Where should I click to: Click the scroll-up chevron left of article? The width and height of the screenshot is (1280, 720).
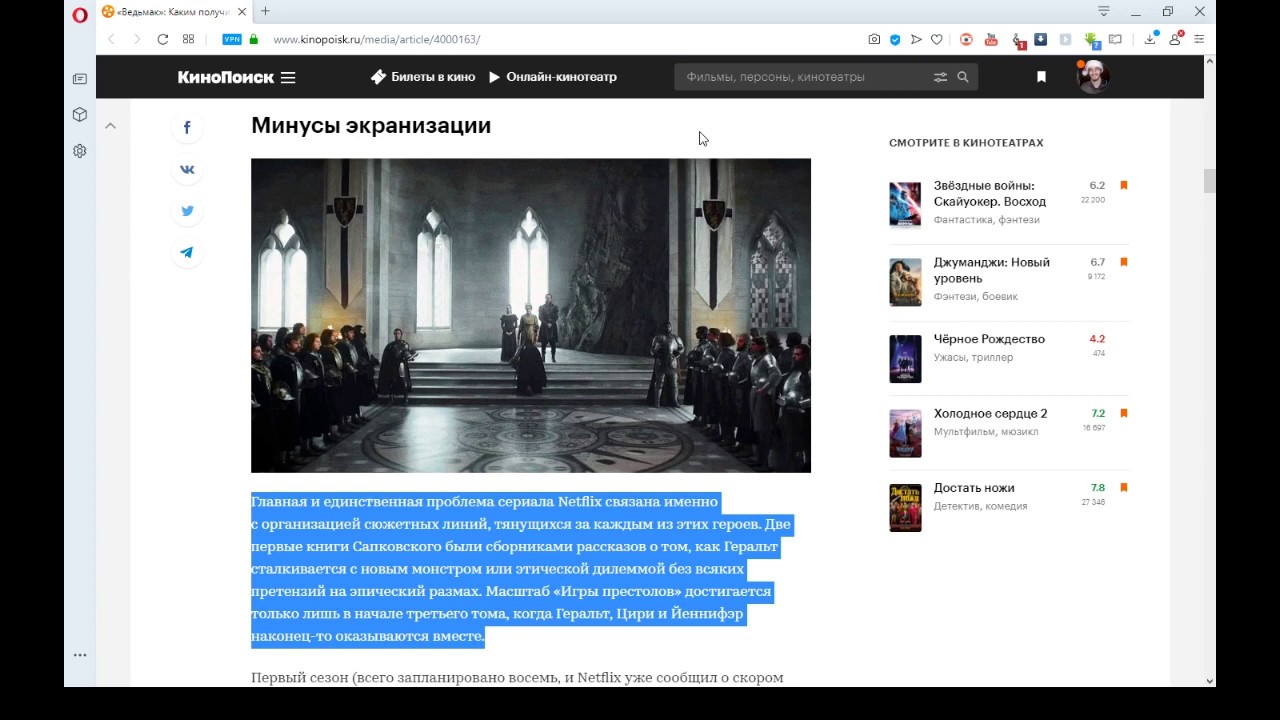tap(111, 126)
